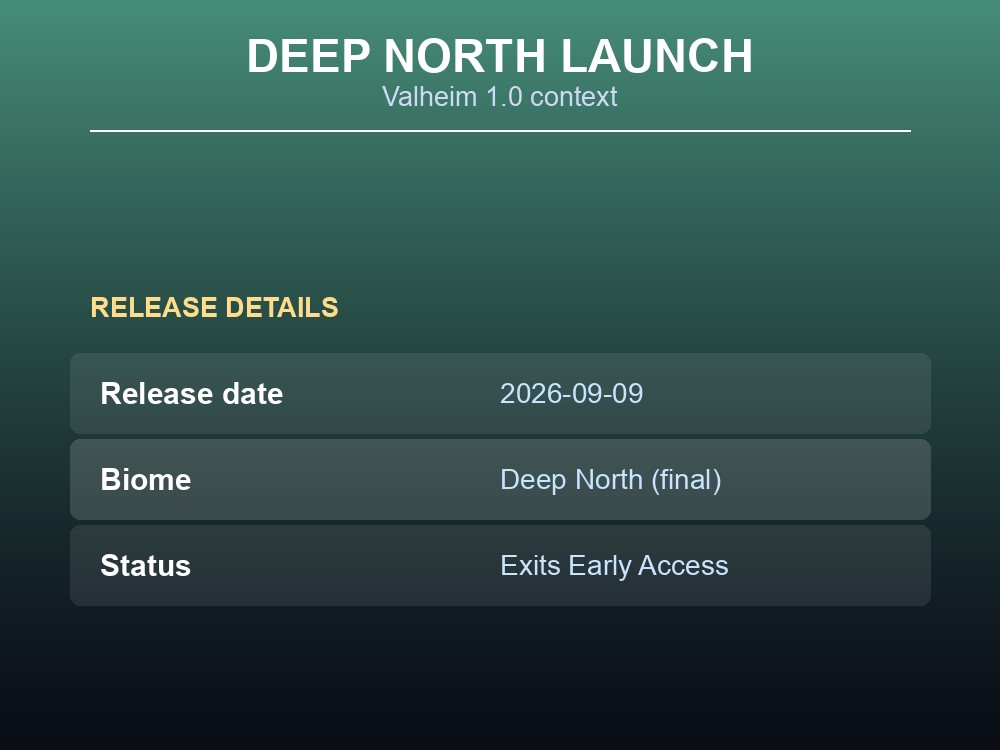1000x750 pixels.
Task: Click the 'Valheim 1.0 context' subtitle
Action: click(500, 97)
